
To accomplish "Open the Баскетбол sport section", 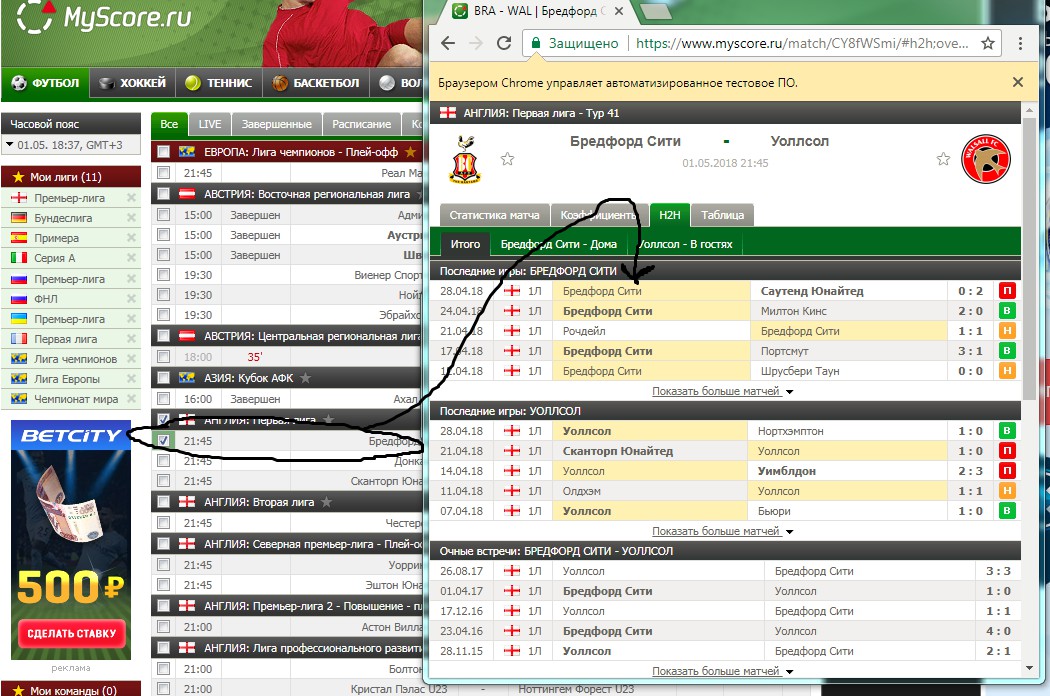I will tap(316, 83).
